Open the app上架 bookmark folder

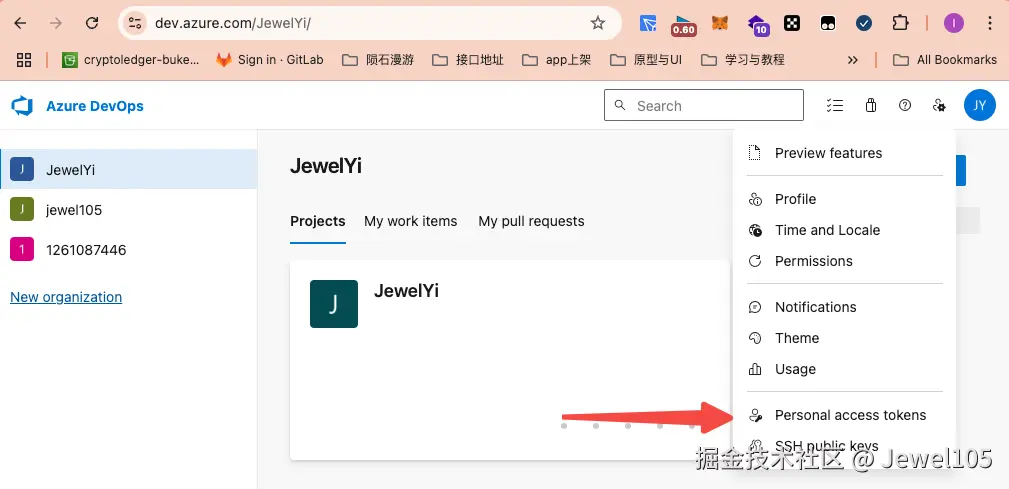click(556, 60)
